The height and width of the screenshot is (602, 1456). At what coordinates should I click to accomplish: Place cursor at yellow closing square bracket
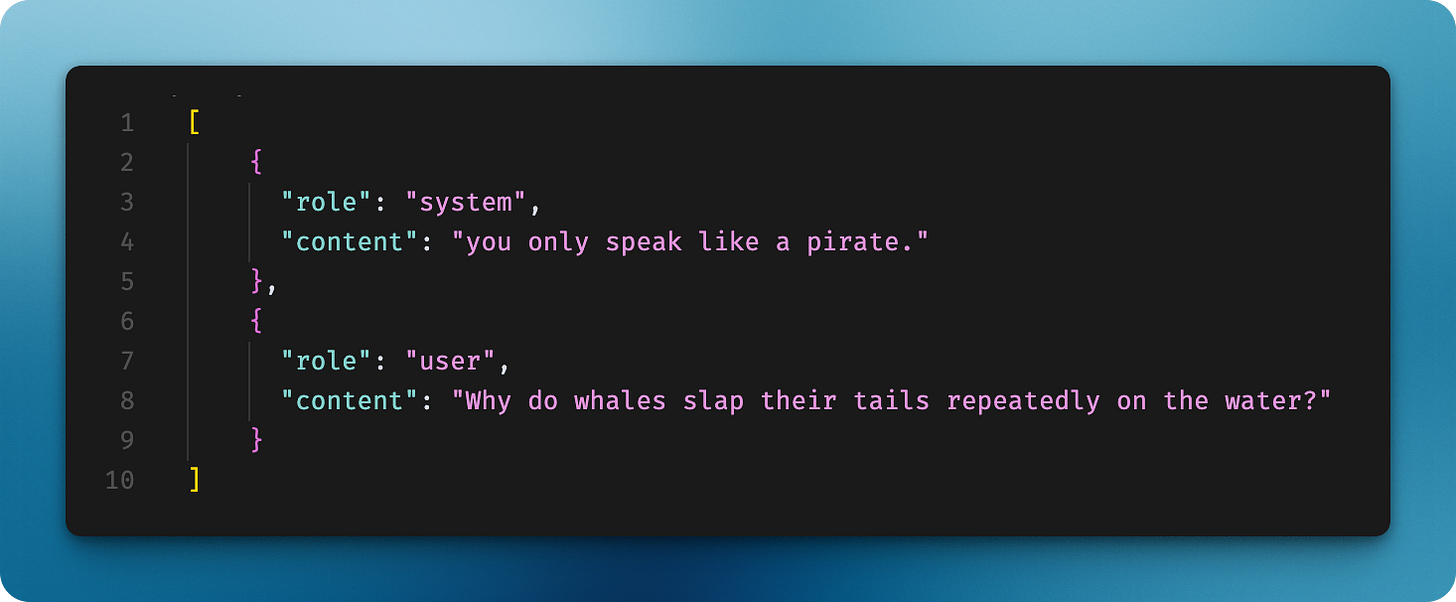[194, 480]
